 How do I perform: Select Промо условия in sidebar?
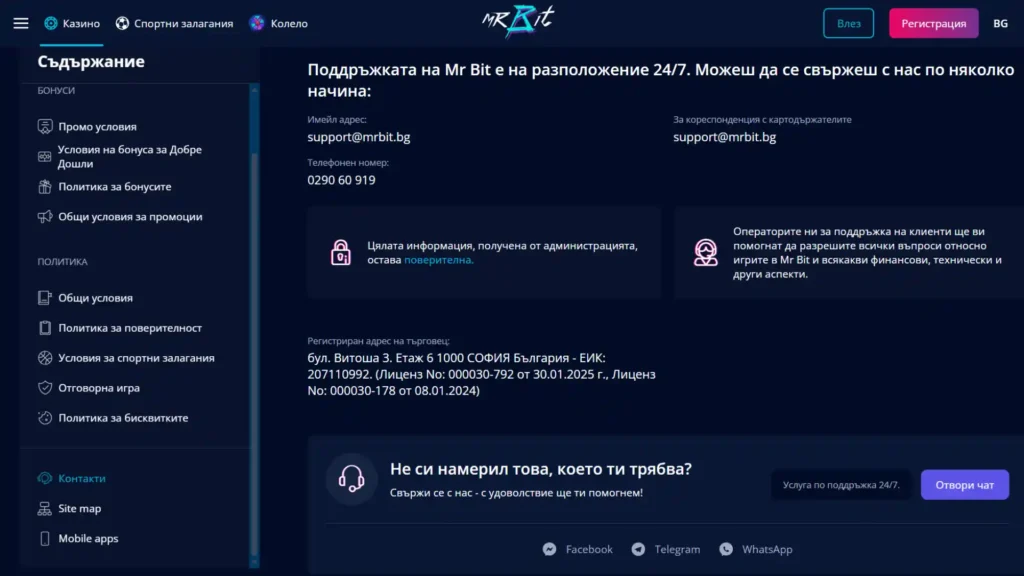tap(97, 127)
